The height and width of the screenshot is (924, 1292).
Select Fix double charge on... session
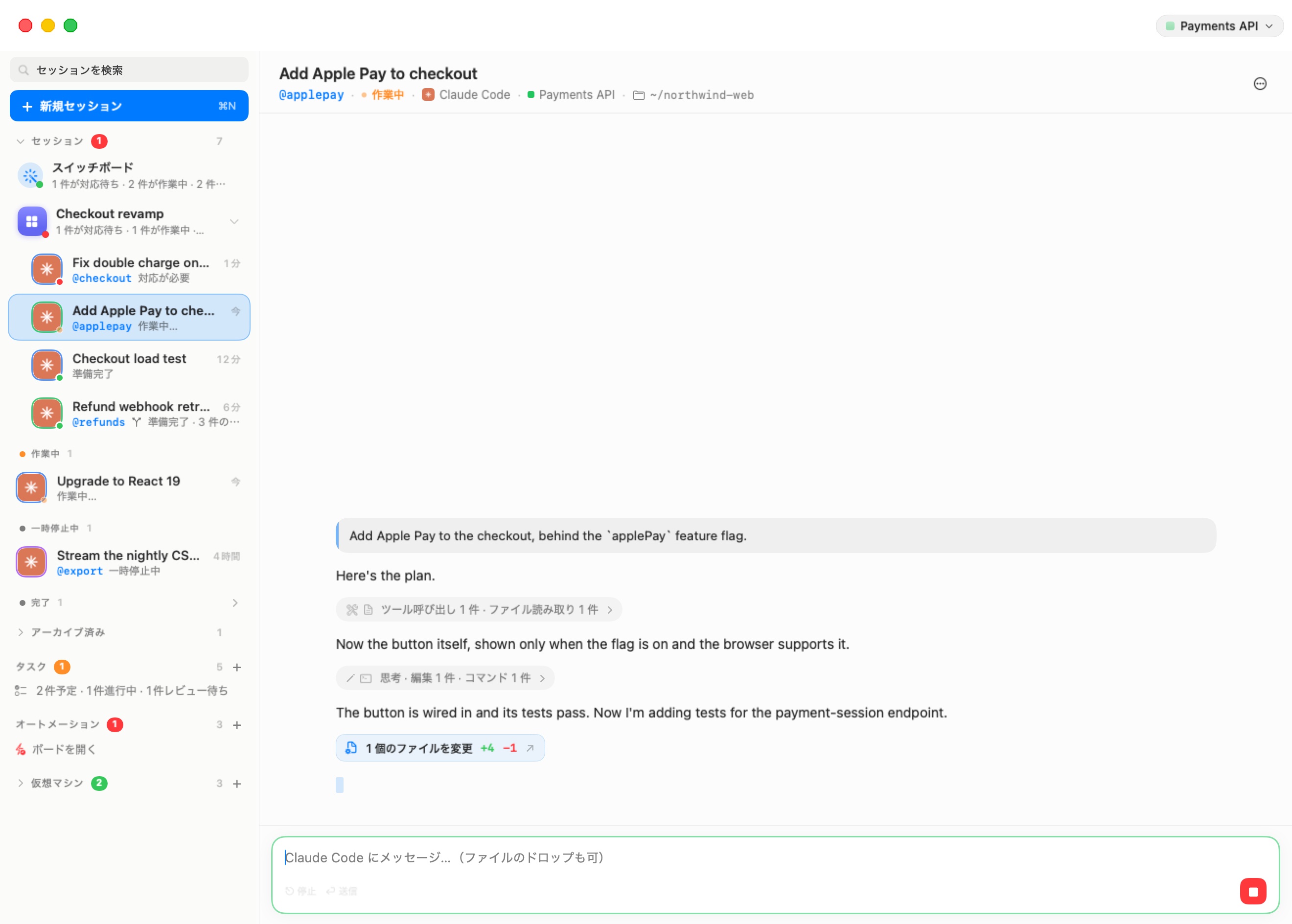[129, 269]
